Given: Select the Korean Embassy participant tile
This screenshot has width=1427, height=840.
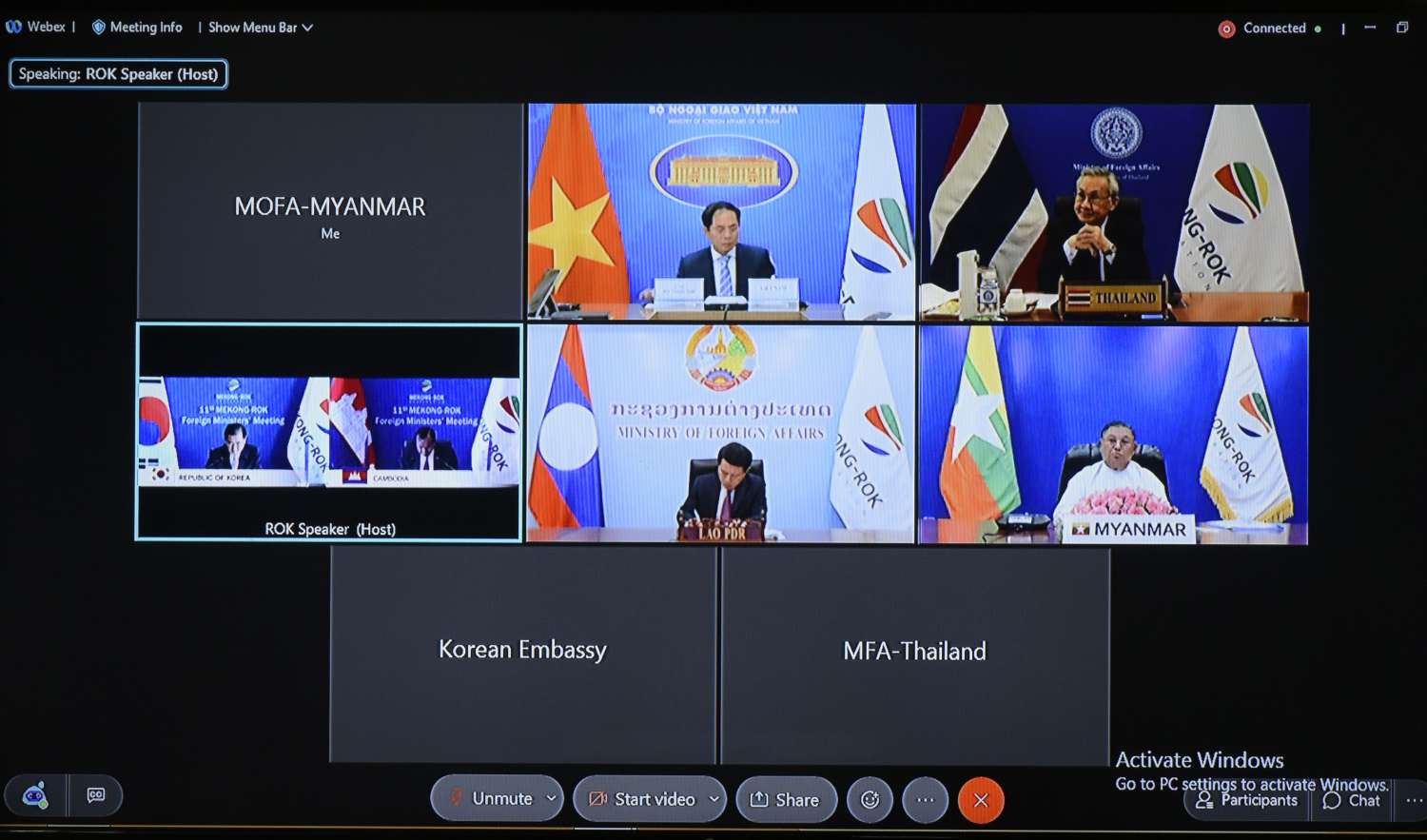Looking at the screenshot, I should 522,654.
